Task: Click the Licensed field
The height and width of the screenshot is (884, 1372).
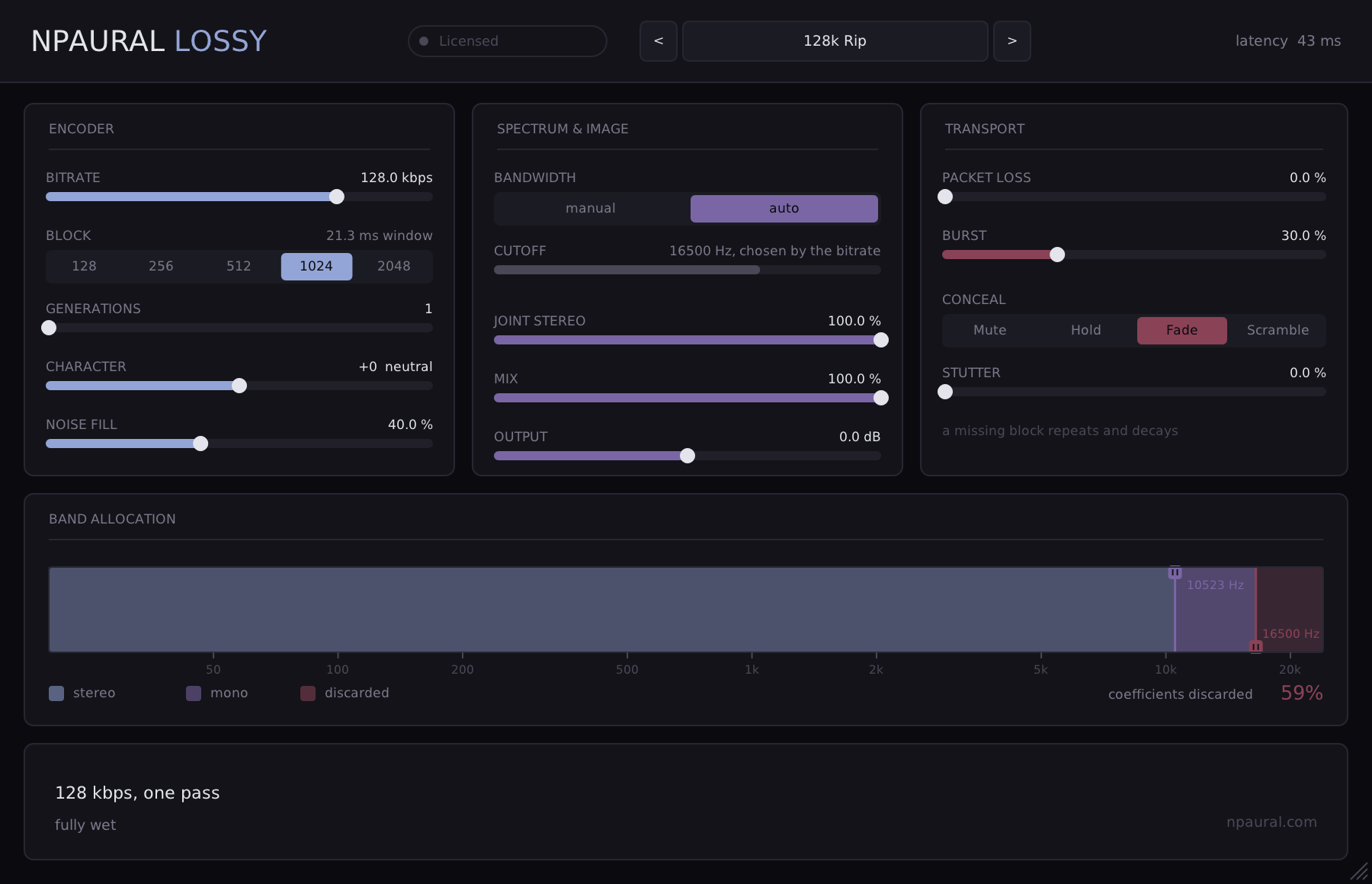Action: (x=508, y=41)
